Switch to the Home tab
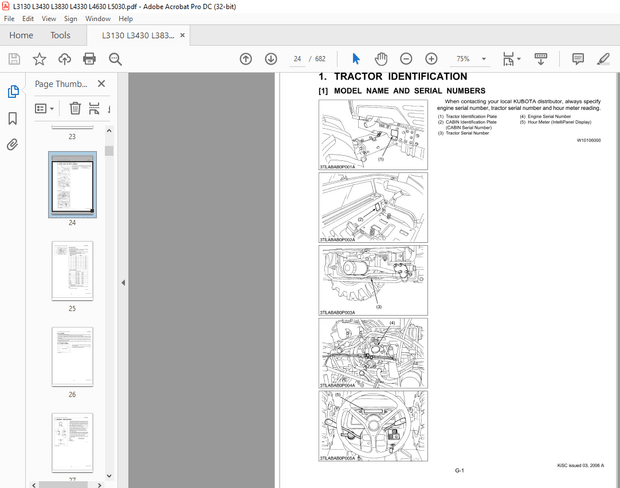Image resolution: width=620 pixels, height=488 pixels. point(21,35)
